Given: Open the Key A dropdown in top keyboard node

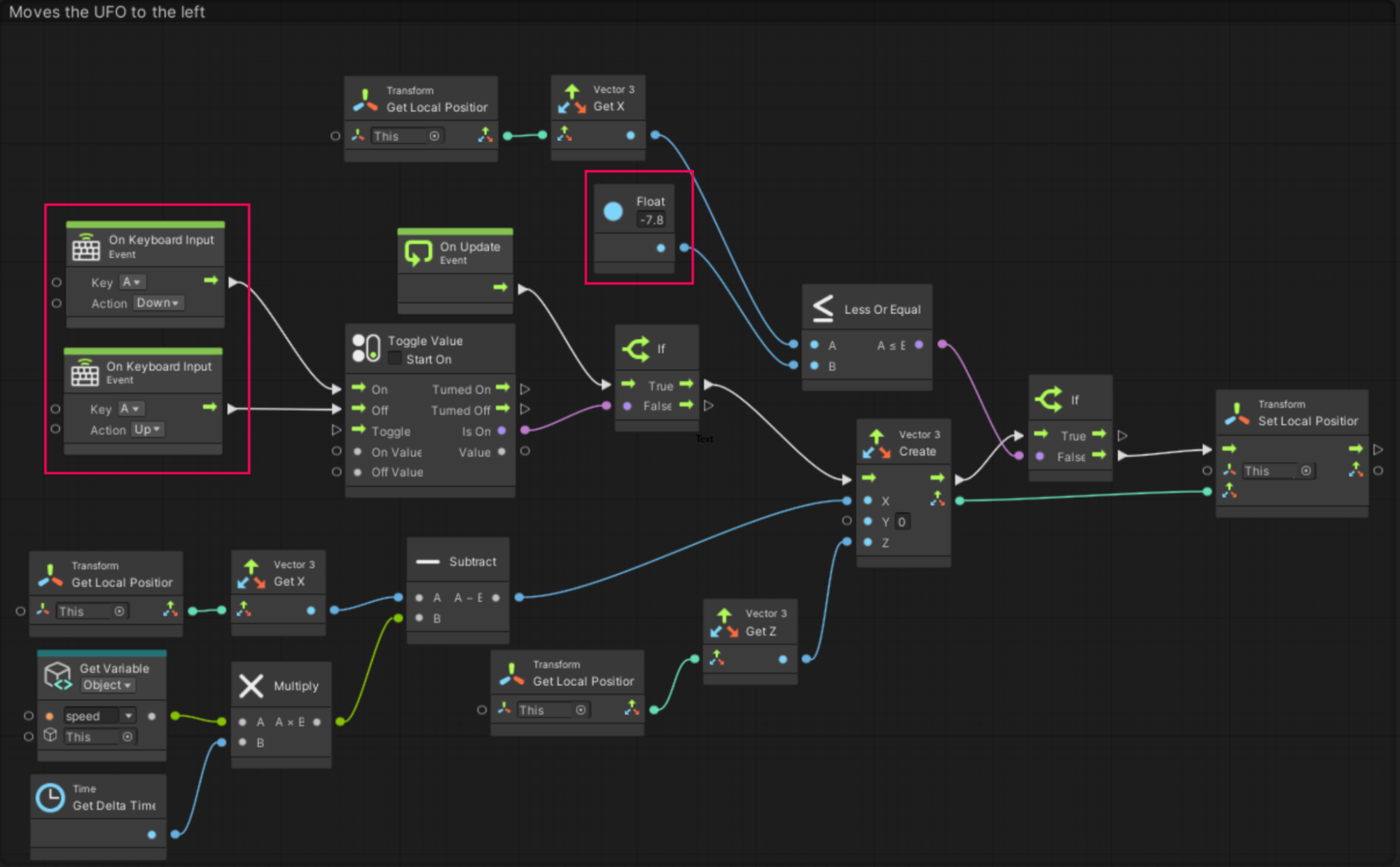Looking at the screenshot, I should 132,282.
